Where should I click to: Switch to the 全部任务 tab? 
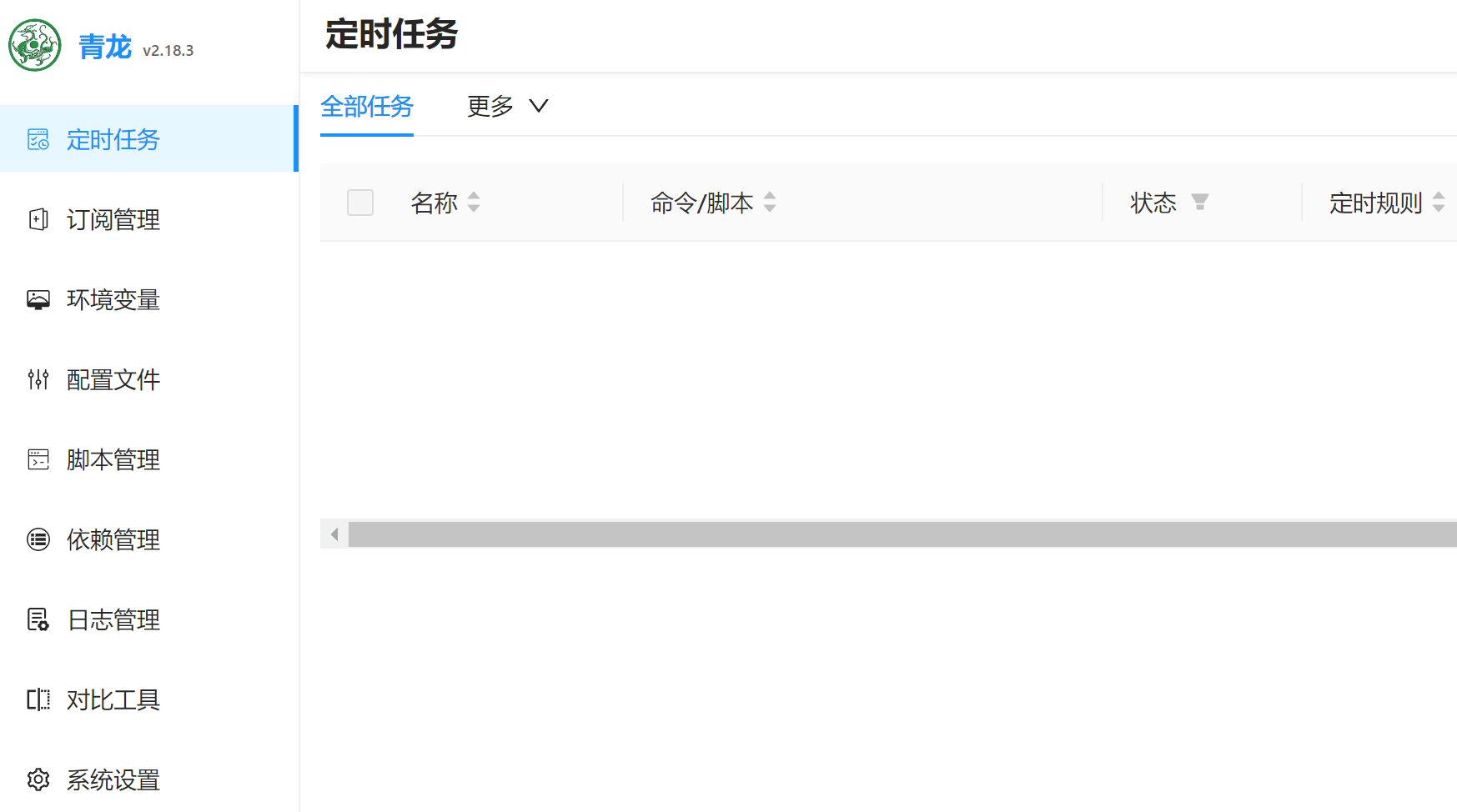[367, 107]
